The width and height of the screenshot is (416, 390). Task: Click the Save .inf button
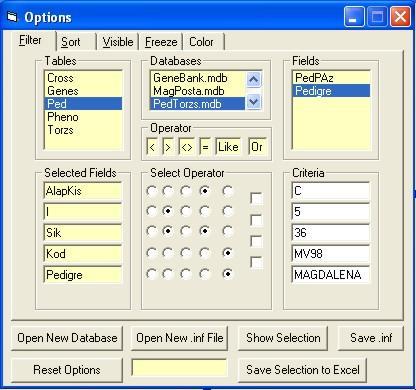pos(371,338)
